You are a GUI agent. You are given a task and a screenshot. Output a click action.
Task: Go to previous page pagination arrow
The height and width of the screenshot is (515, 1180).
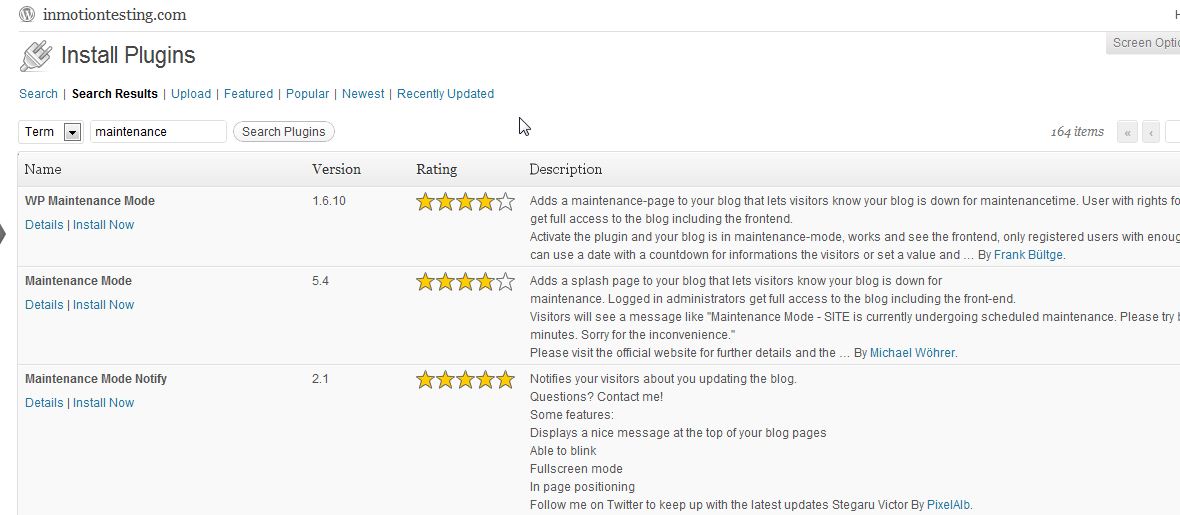1151,132
